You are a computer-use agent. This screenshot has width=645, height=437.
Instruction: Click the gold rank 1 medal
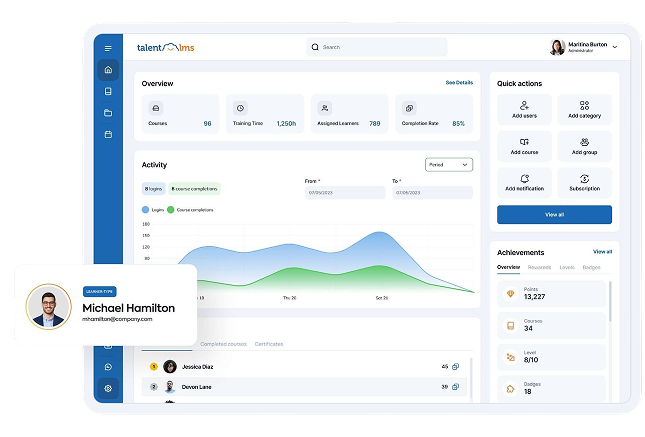tap(153, 367)
